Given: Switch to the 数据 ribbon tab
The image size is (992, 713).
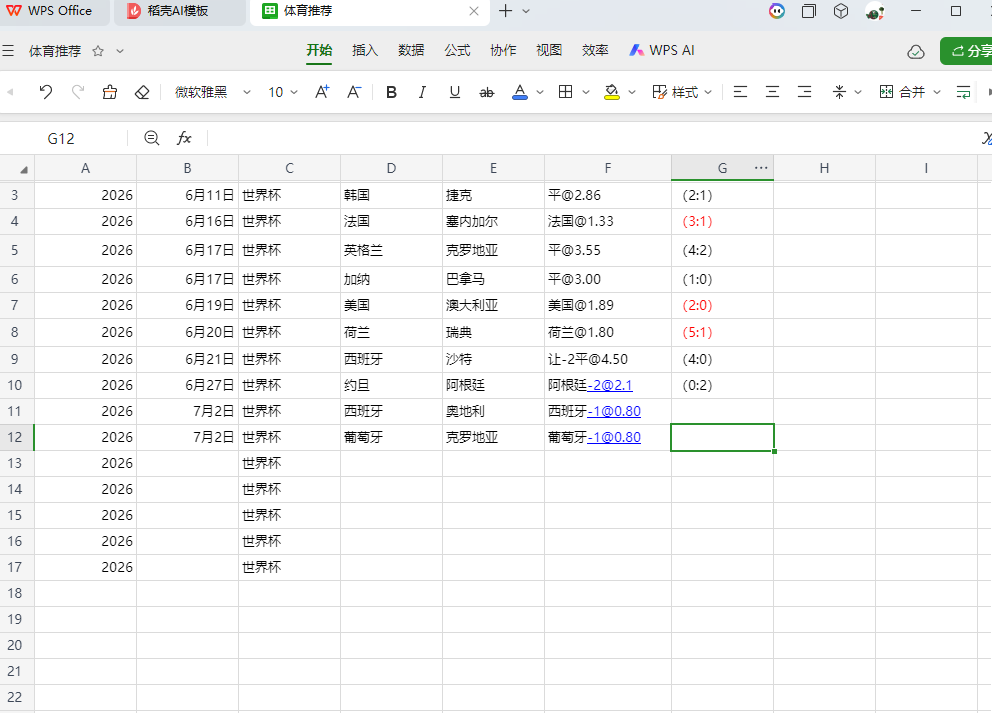Looking at the screenshot, I should 411,50.
